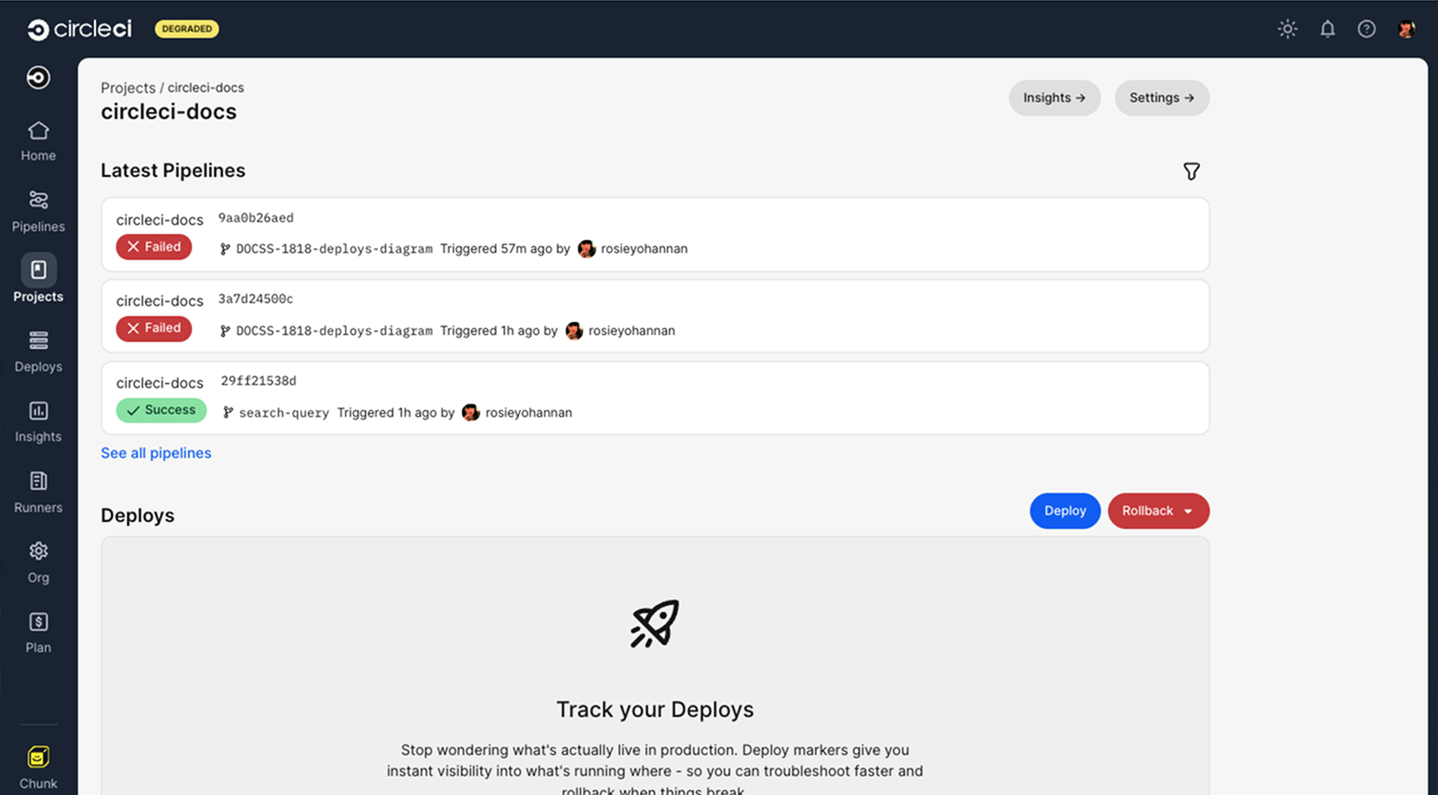Navigate to Runners via sidebar icon

tap(38, 492)
